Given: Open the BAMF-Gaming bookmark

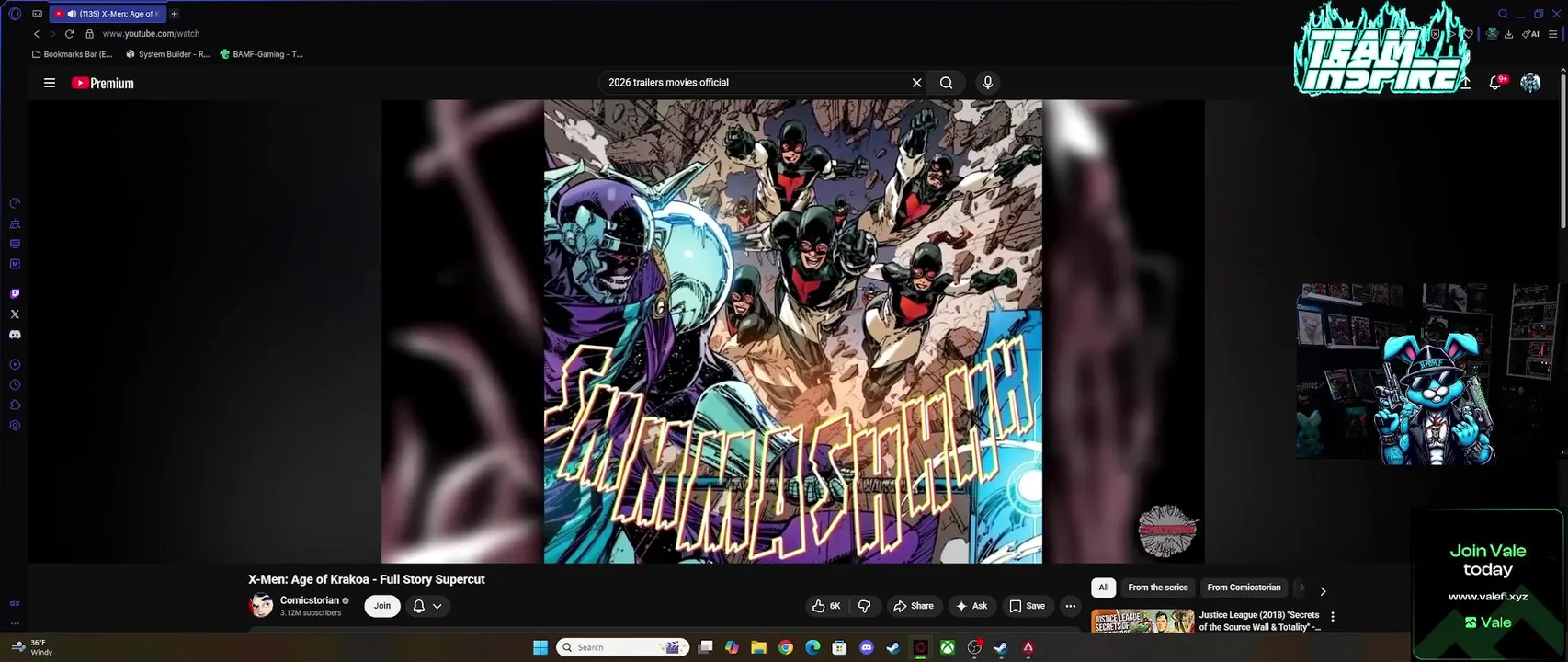Looking at the screenshot, I should click(262, 54).
